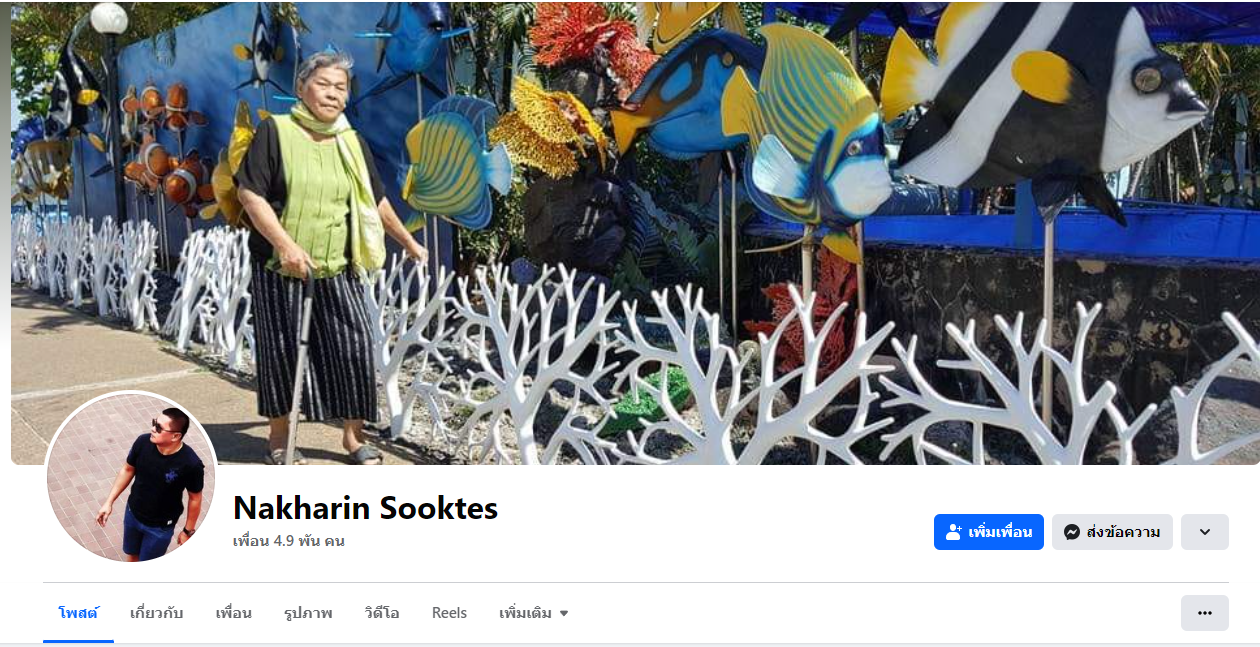Screen dimensions: 1260x647
Task: Click the caret arrow next to เพิ่มเติม
Action: pyautogui.click(x=564, y=614)
